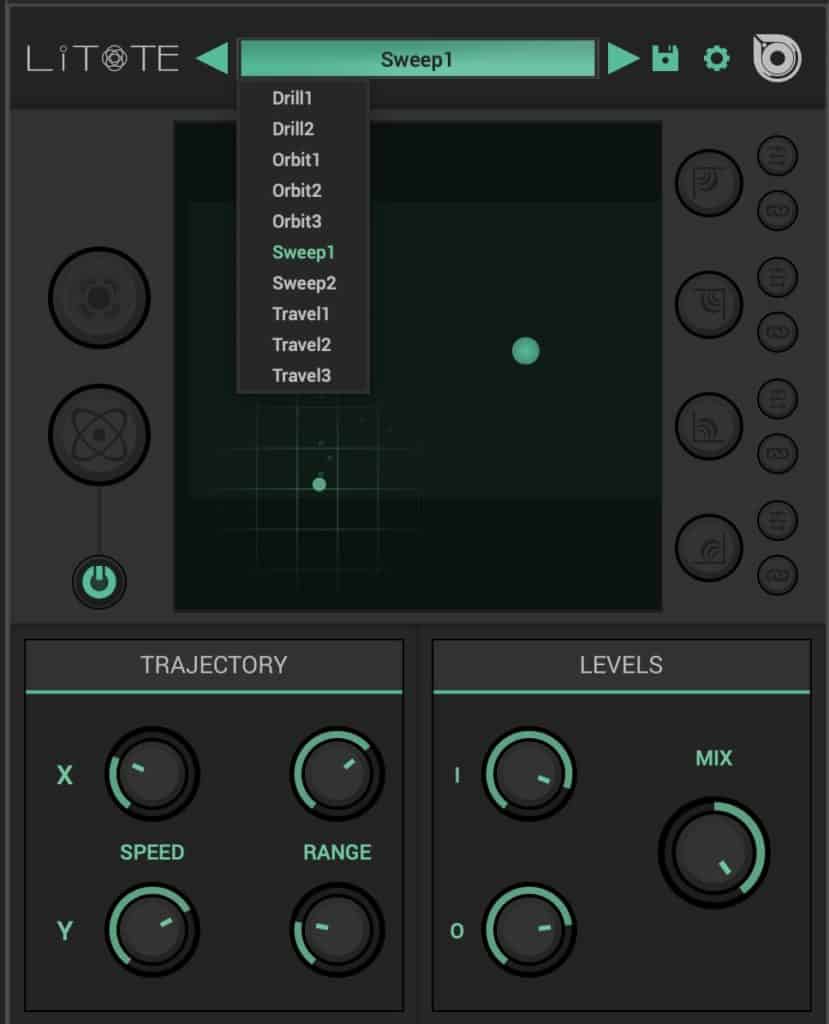Screen dimensions: 829x1024
Task: Choose Sweep2 from the preset list
Action: 303,283
